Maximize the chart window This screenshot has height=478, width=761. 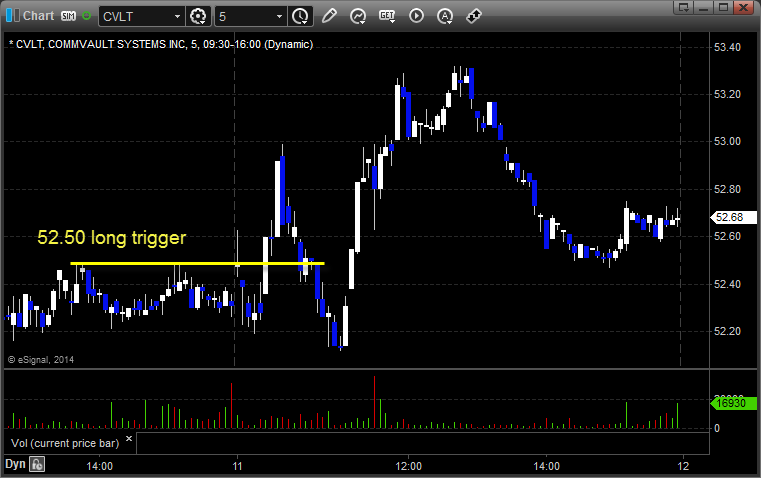tap(724, 7)
